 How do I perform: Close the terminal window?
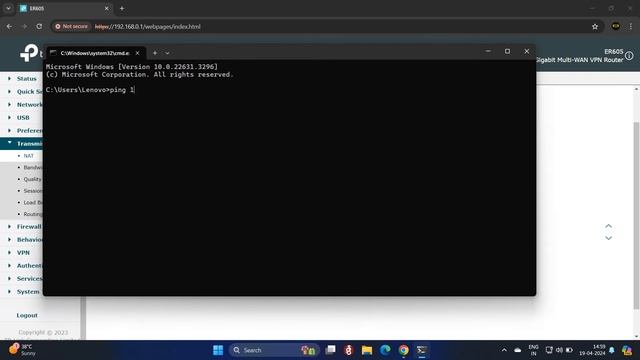pyautogui.click(x=527, y=51)
